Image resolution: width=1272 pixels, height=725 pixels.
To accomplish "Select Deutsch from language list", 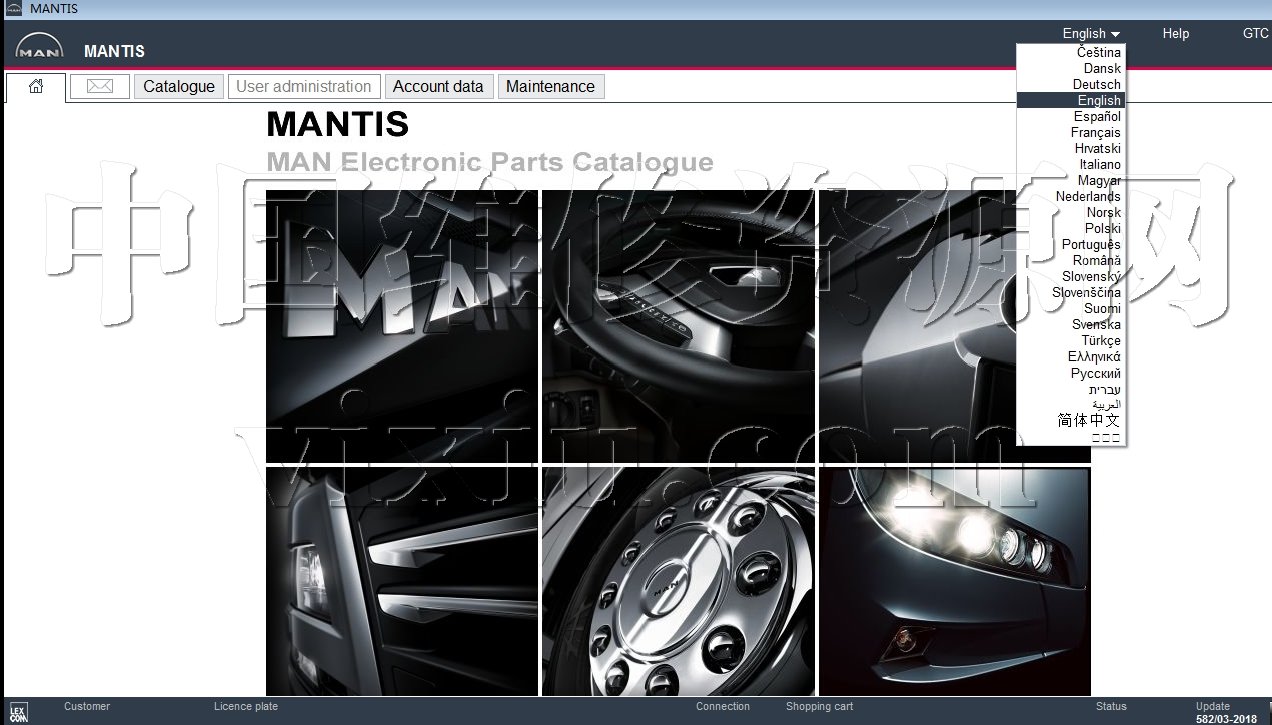I will point(1096,85).
